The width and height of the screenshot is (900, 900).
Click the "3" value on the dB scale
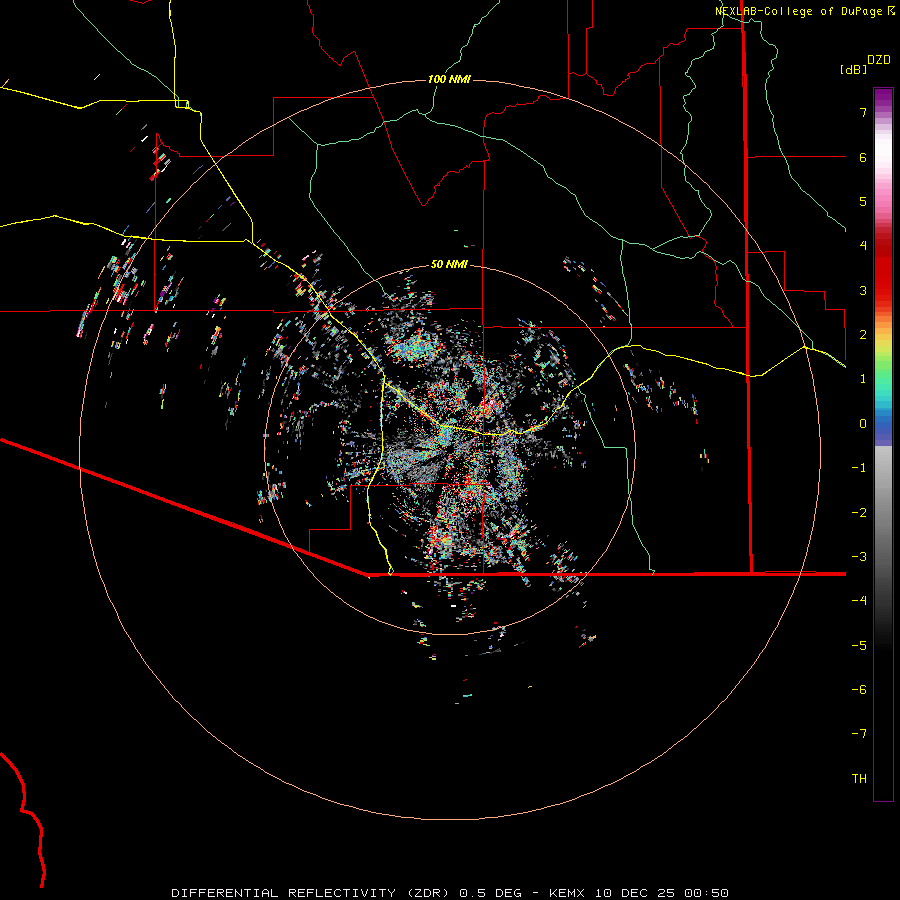[x=863, y=290]
